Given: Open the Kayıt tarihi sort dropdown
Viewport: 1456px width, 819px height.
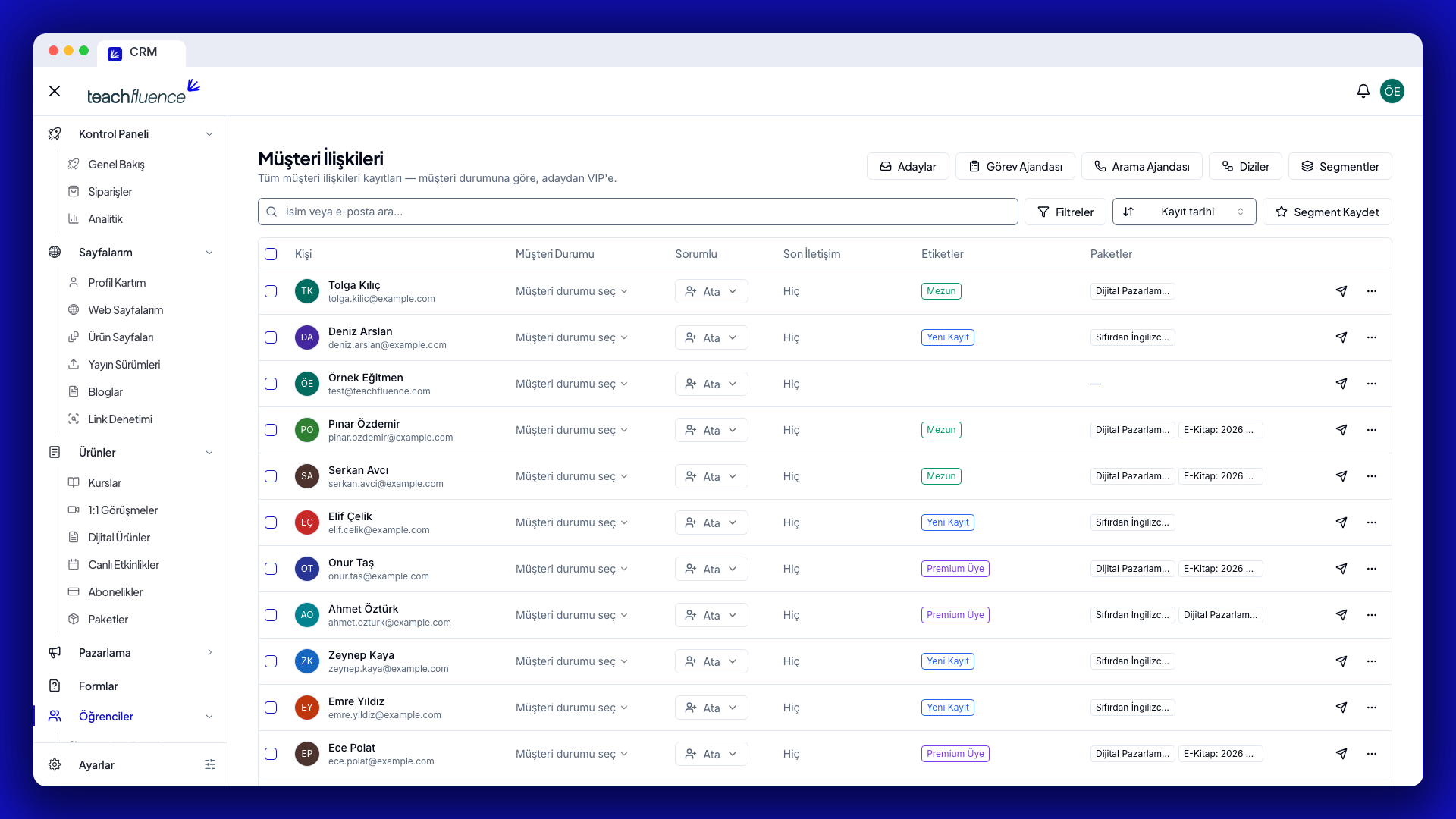Looking at the screenshot, I should pos(1184,212).
